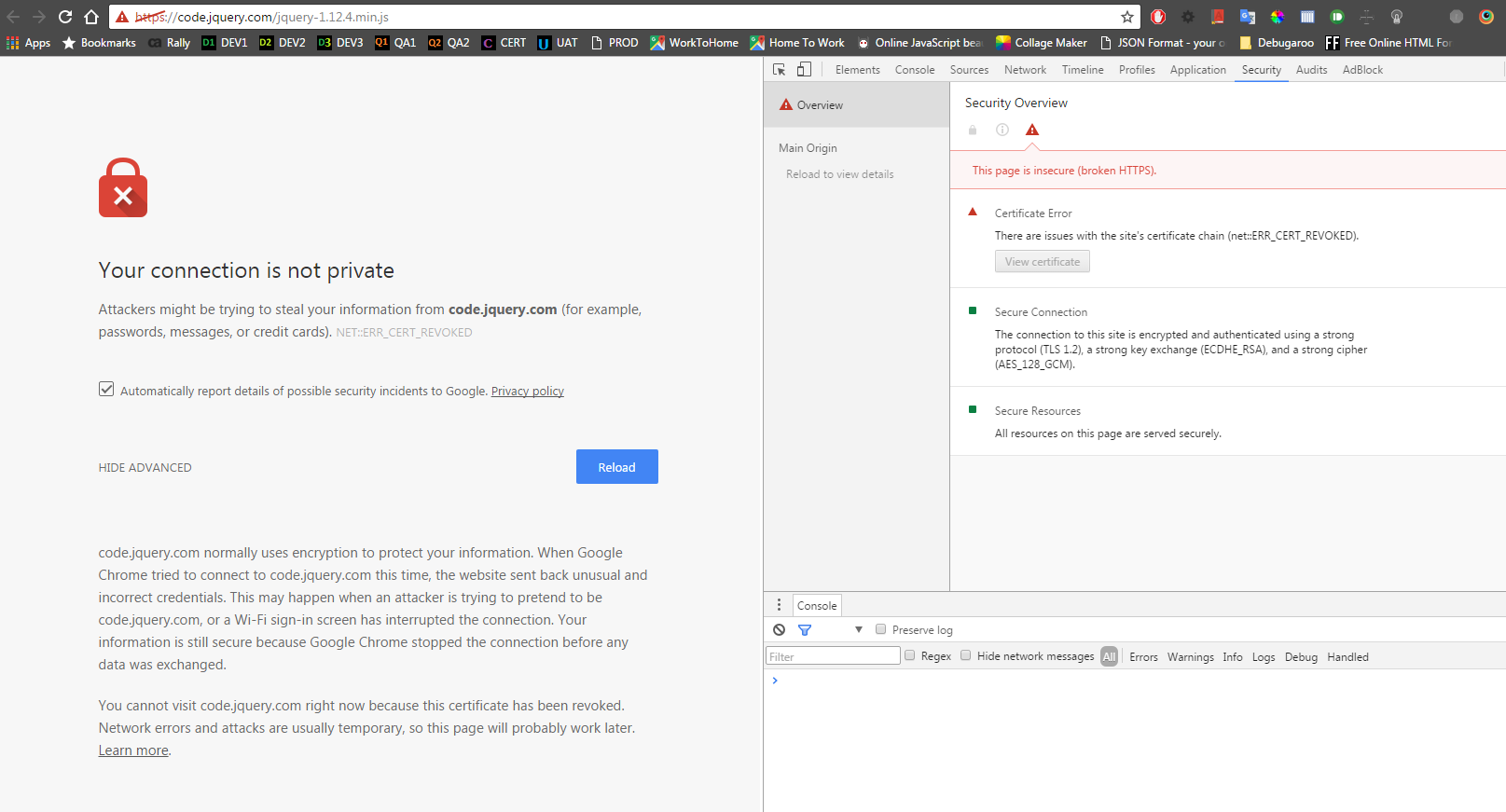The width and height of the screenshot is (1506, 812).
Task: Click the console prompt line
Action: [x=1135, y=681]
